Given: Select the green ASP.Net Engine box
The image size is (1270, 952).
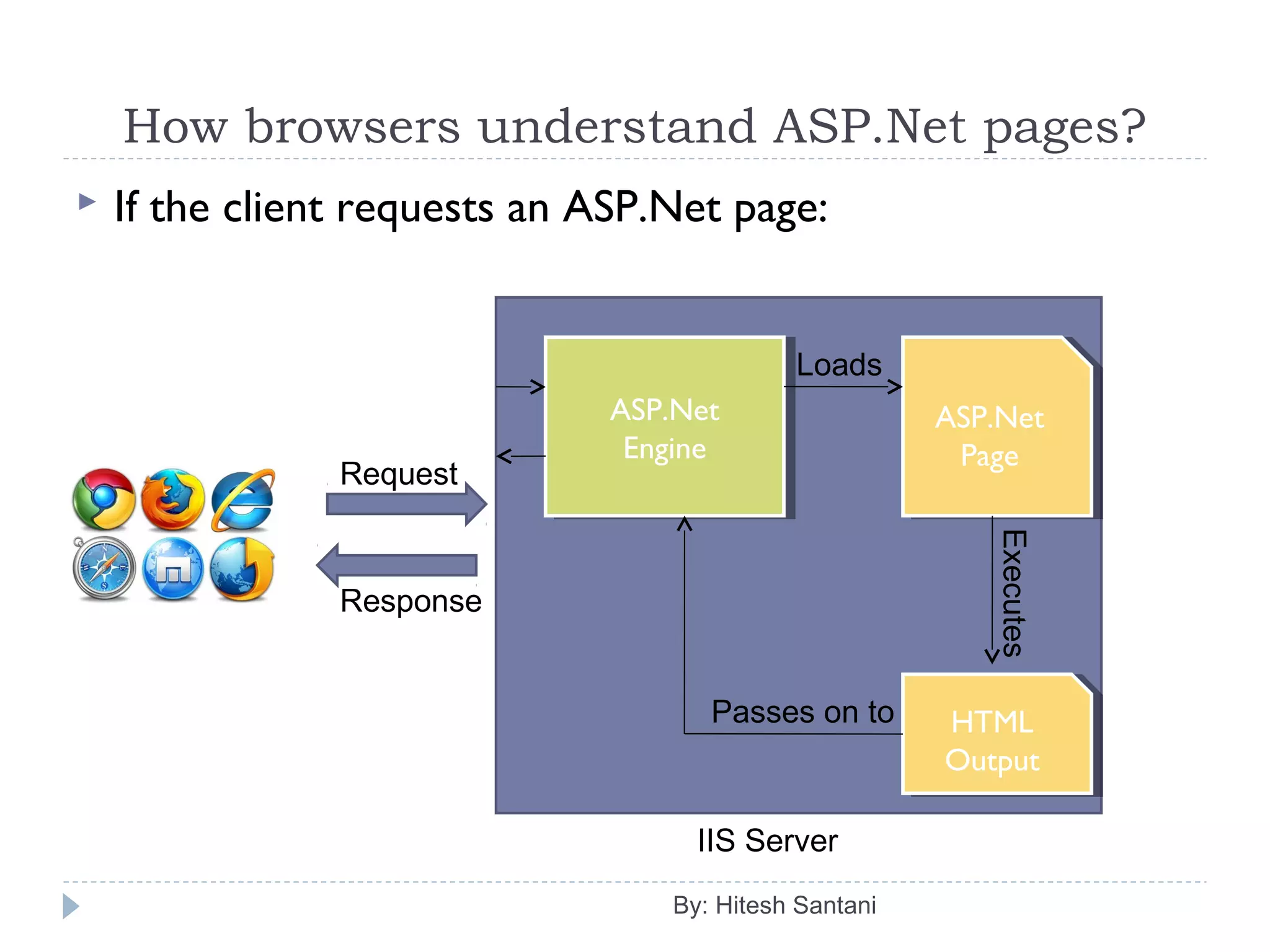Looking at the screenshot, I should point(664,427).
